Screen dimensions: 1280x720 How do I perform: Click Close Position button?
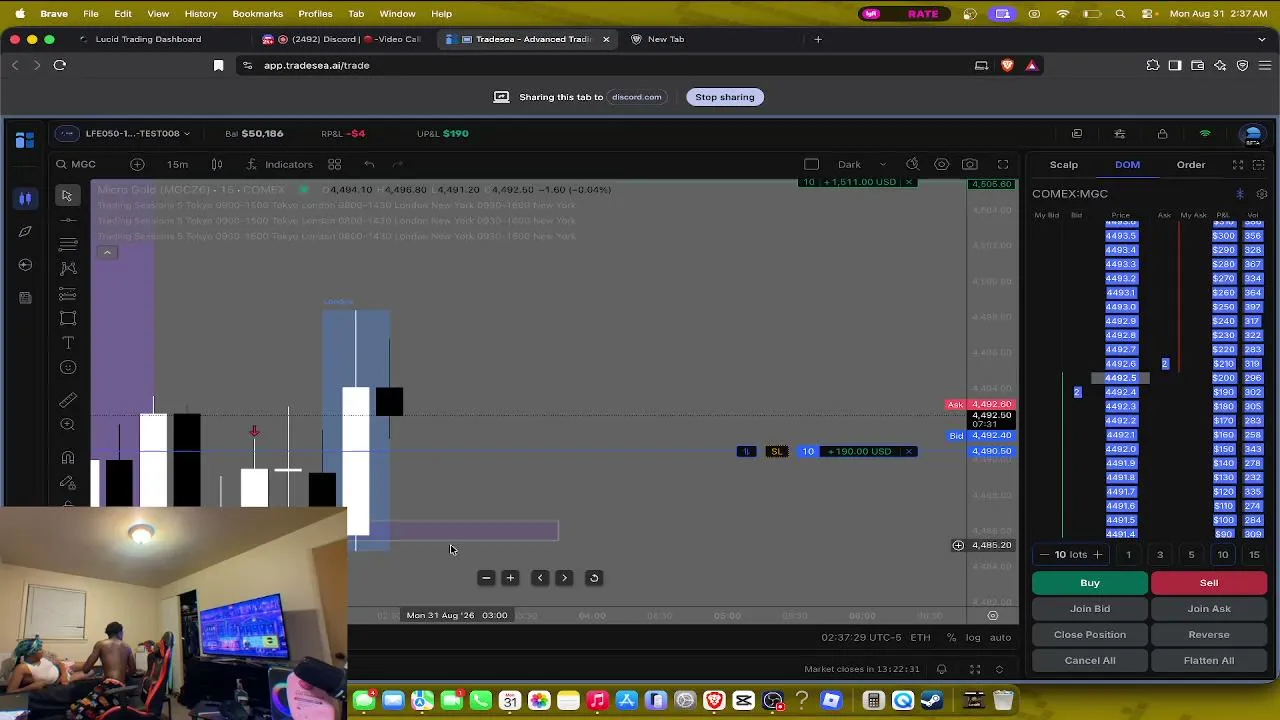pos(1090,634)
